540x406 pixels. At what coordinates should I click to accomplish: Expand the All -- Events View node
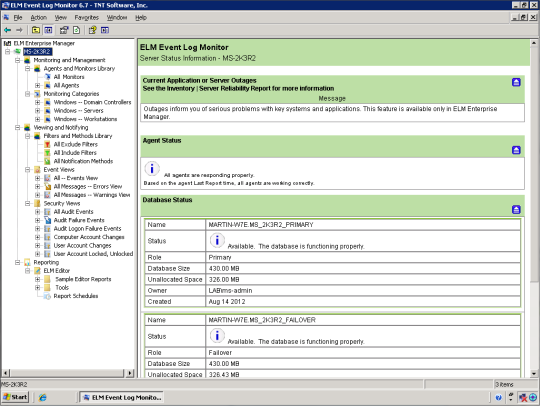[x=38, y=178]
